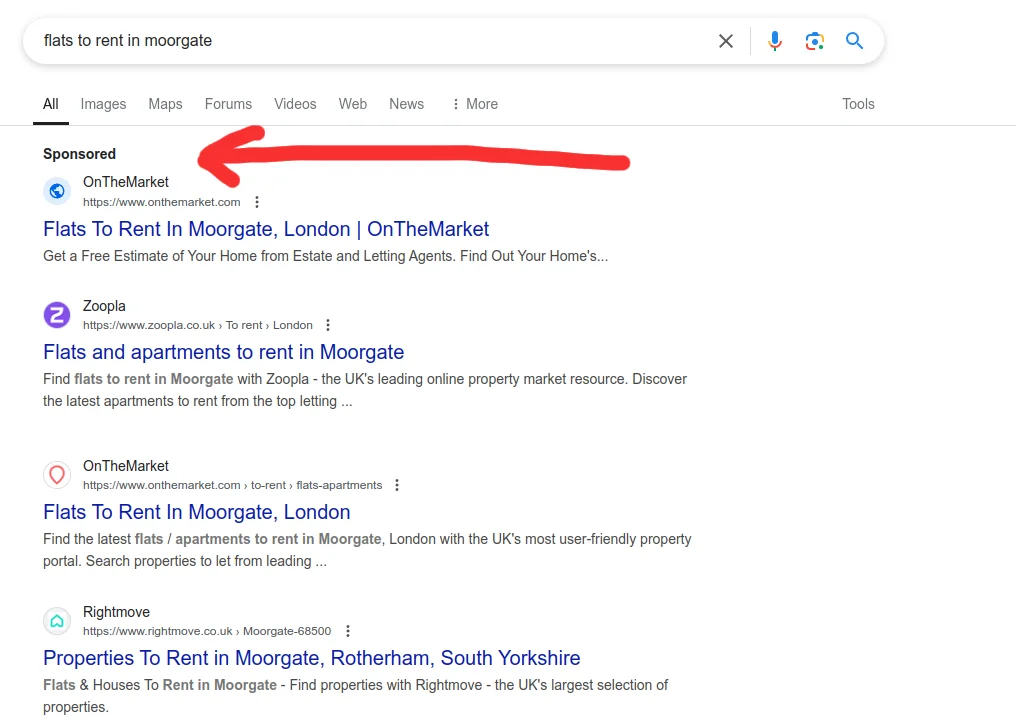Open three-dot options next to Rightmove URL

[348, 631]
